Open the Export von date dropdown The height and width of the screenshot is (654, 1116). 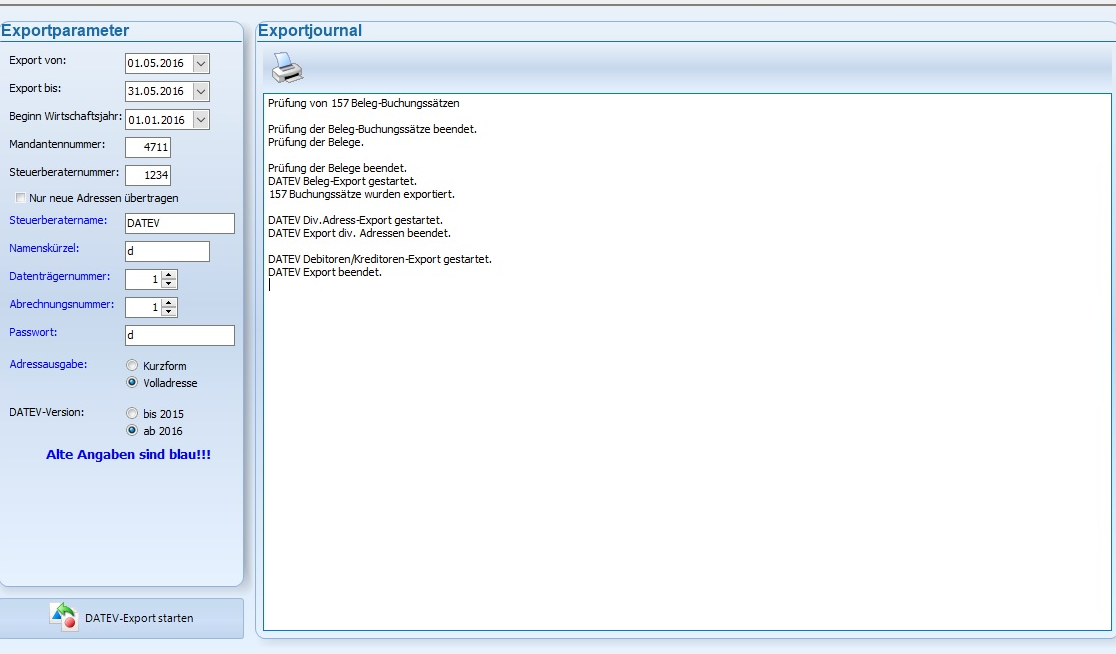pos(201,63)
